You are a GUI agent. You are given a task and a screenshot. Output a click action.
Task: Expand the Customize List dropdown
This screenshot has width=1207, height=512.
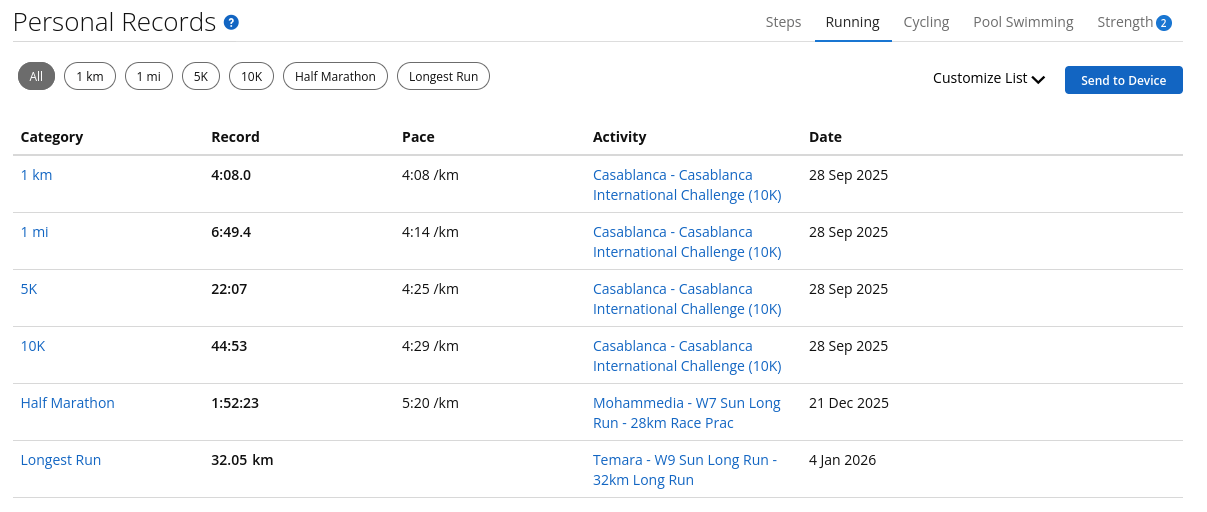[x=988, y=79]
